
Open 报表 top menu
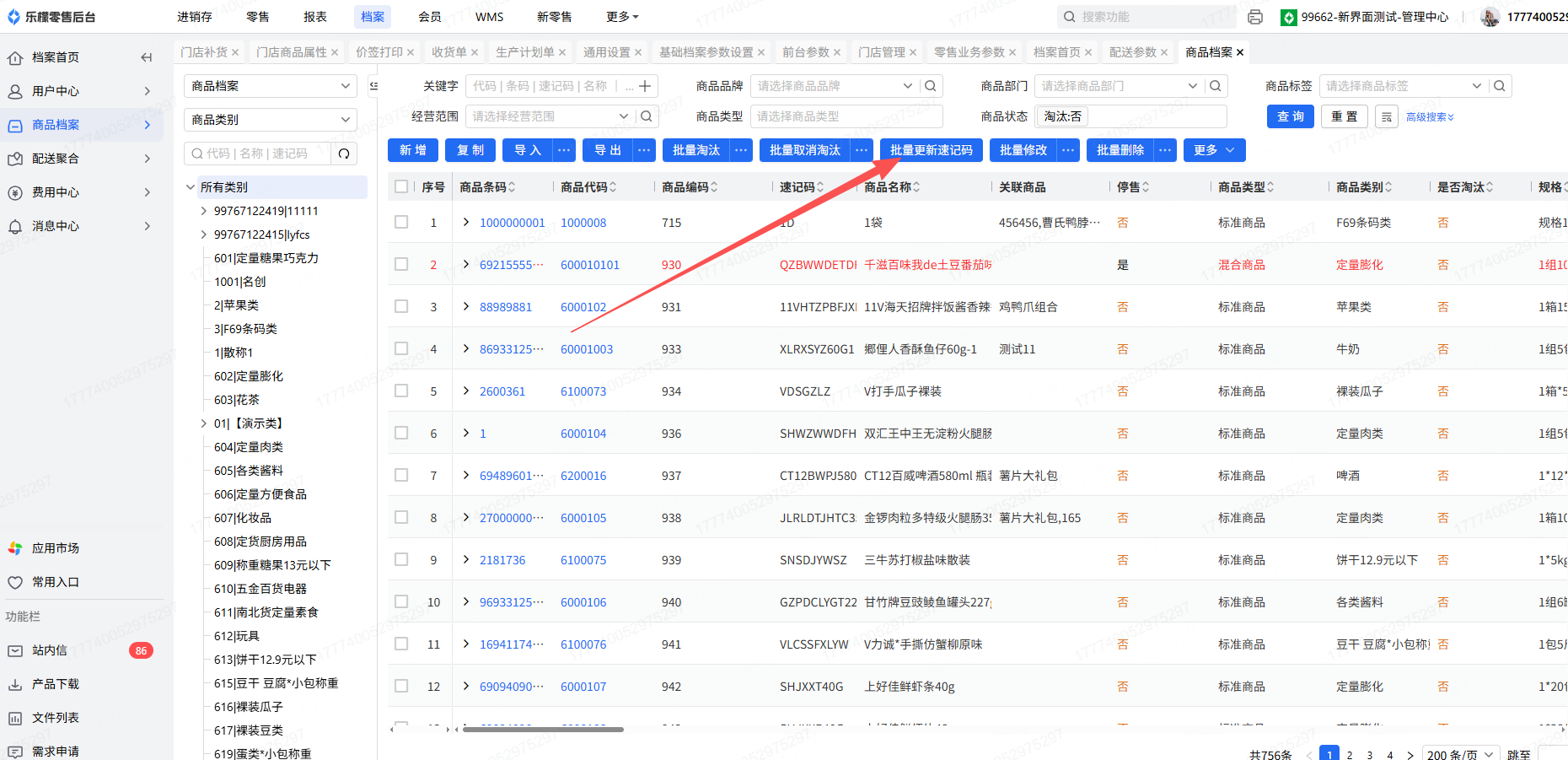pyautogui.click(x=315, y=17)
